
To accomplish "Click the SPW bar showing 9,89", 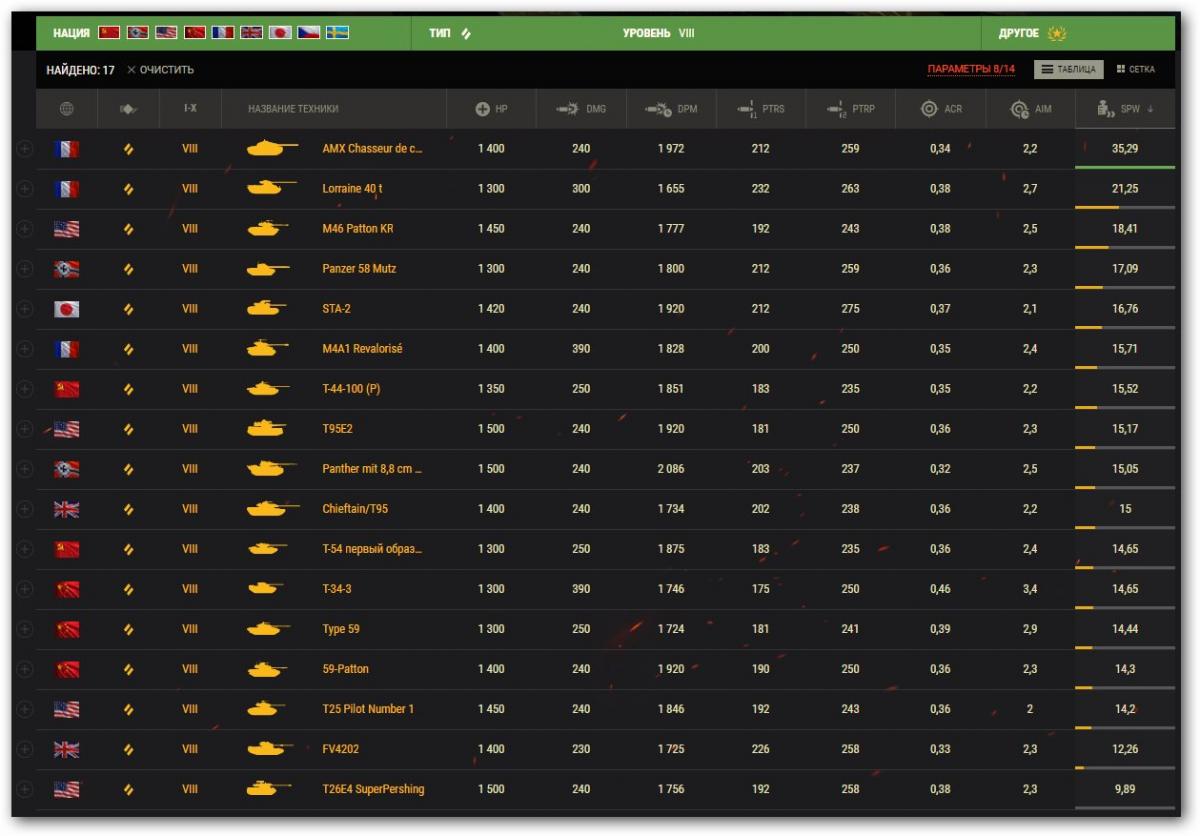I will 1125,807.
